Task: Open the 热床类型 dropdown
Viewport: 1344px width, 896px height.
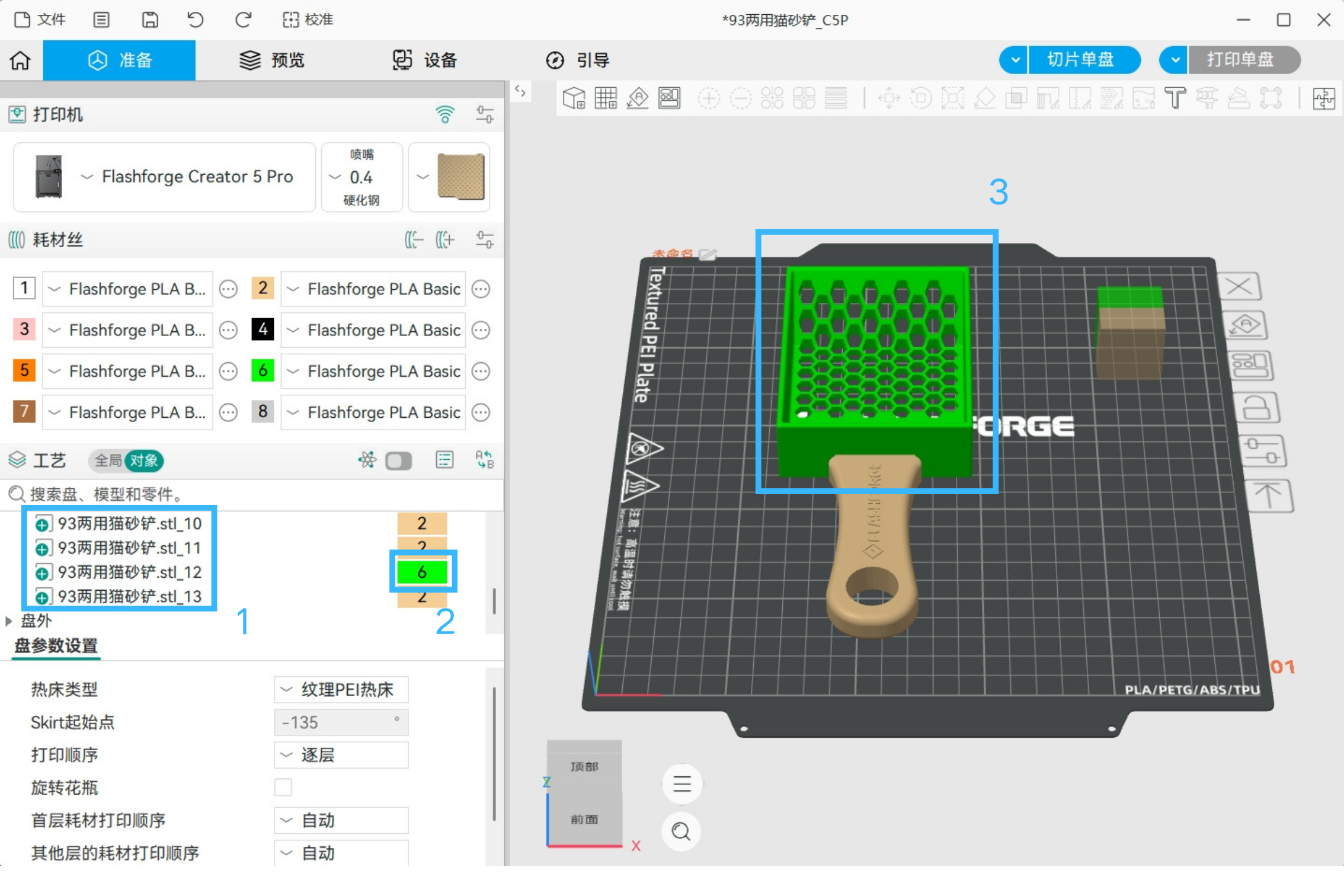Action: click(x=341, y=690)
